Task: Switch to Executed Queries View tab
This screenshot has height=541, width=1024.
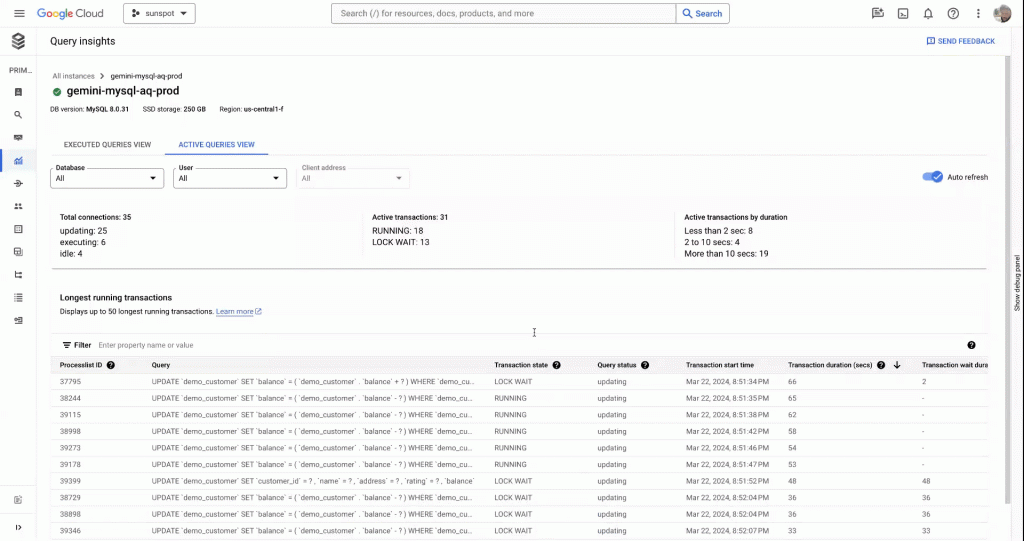Action: coord(107,144)
